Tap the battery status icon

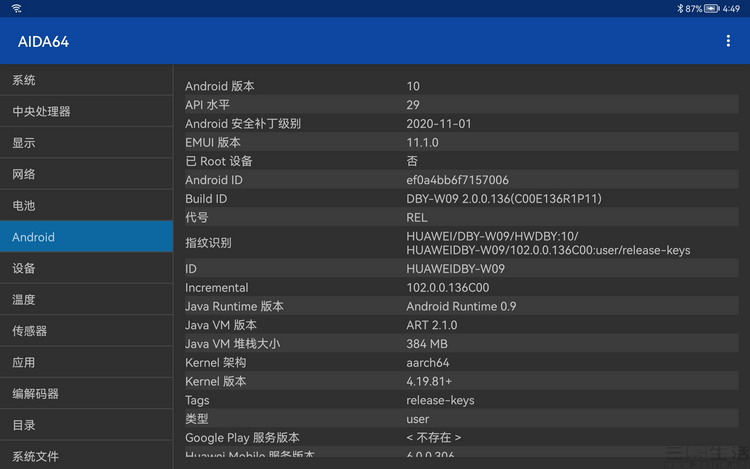click(711, 9)
